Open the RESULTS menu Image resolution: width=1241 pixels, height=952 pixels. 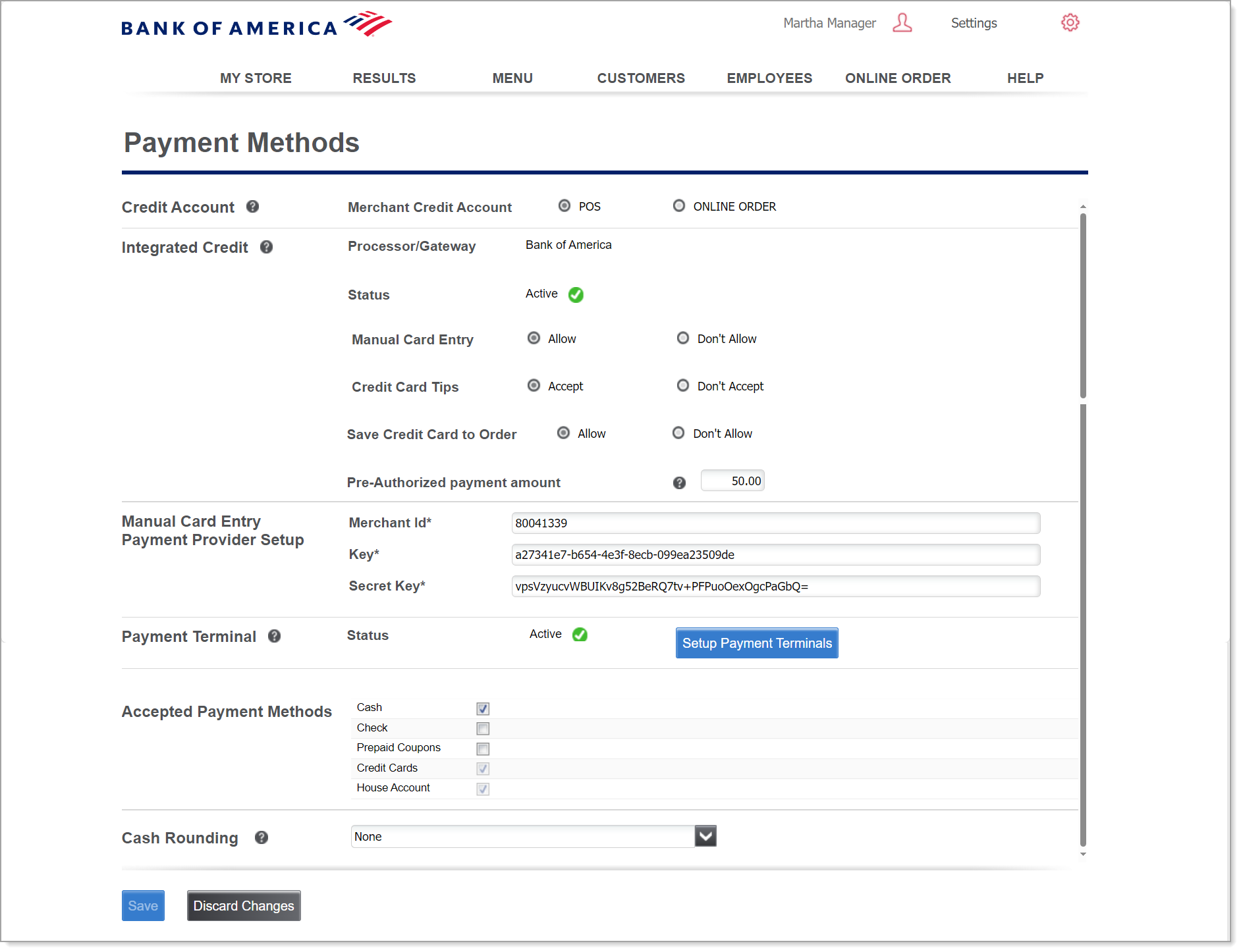384,78
